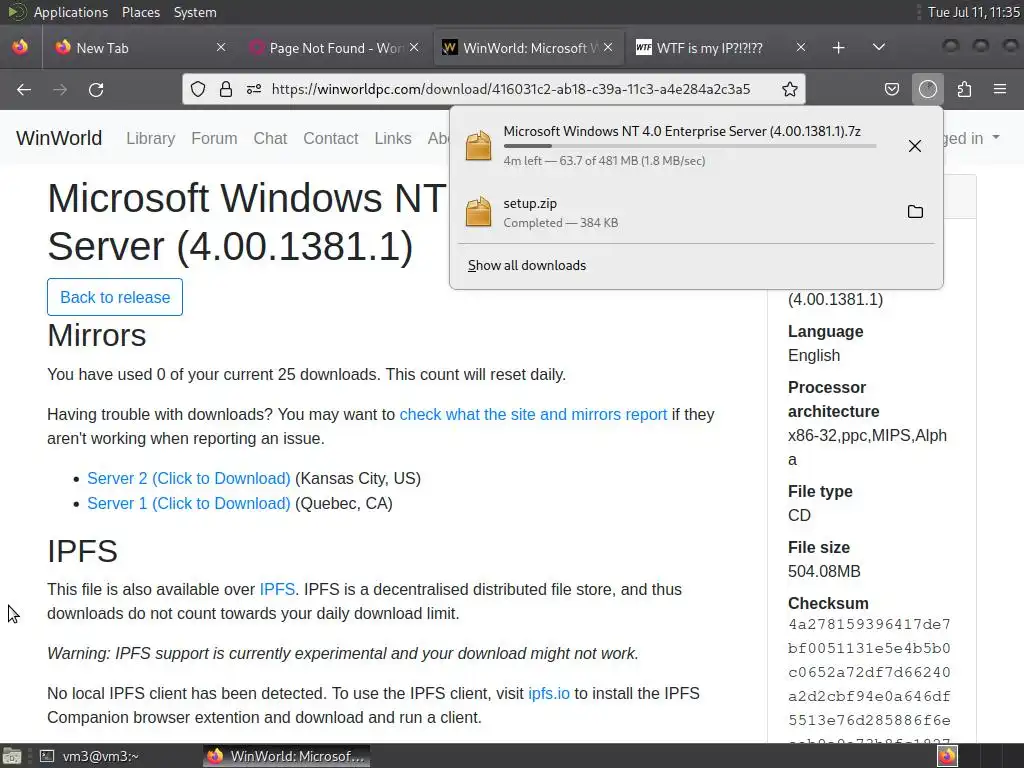Download from Server 2 Kansas City mirror

[189, 479]
